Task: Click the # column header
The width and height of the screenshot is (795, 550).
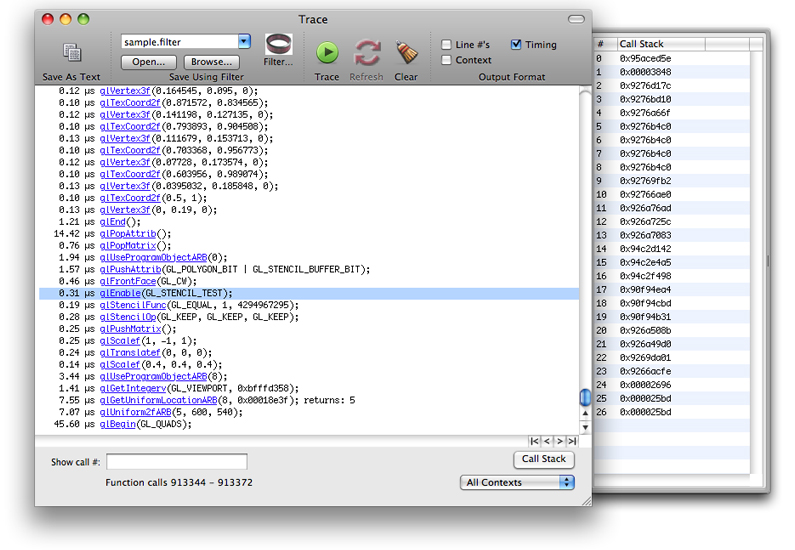Action: click(x=602, y=44)
